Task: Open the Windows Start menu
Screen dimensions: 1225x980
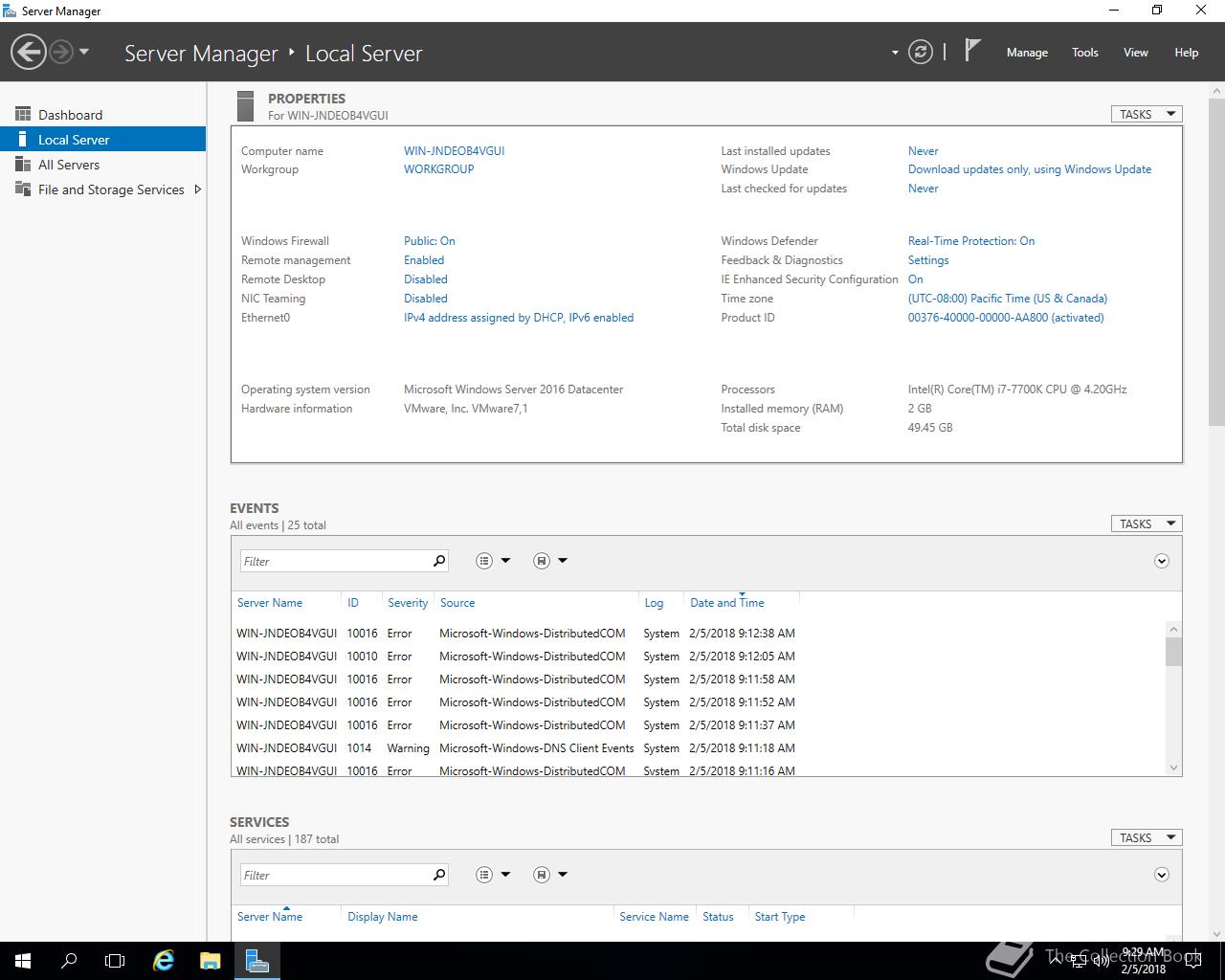Action: 23,961
